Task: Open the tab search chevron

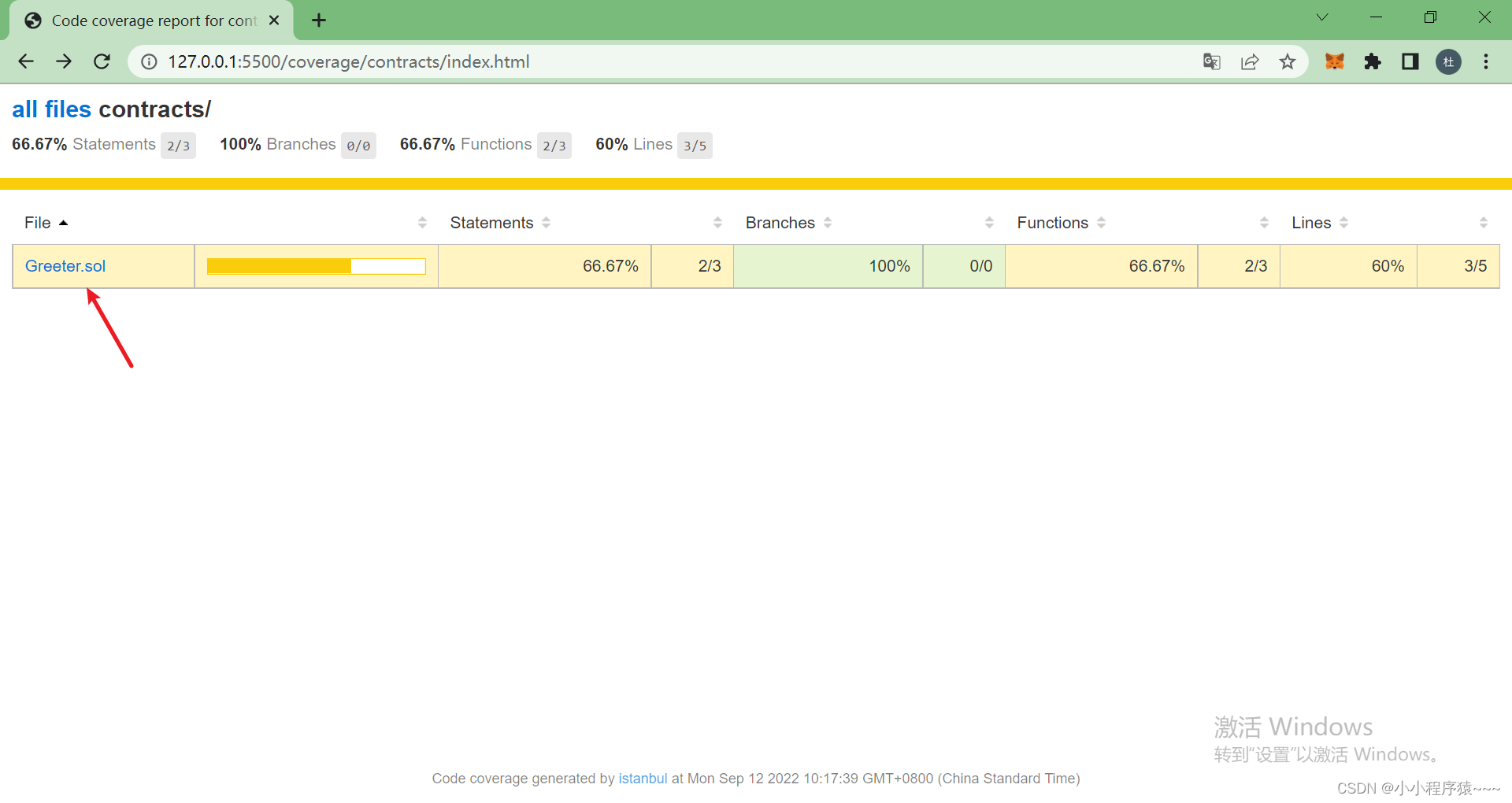Action: (x=1322, y=17)
